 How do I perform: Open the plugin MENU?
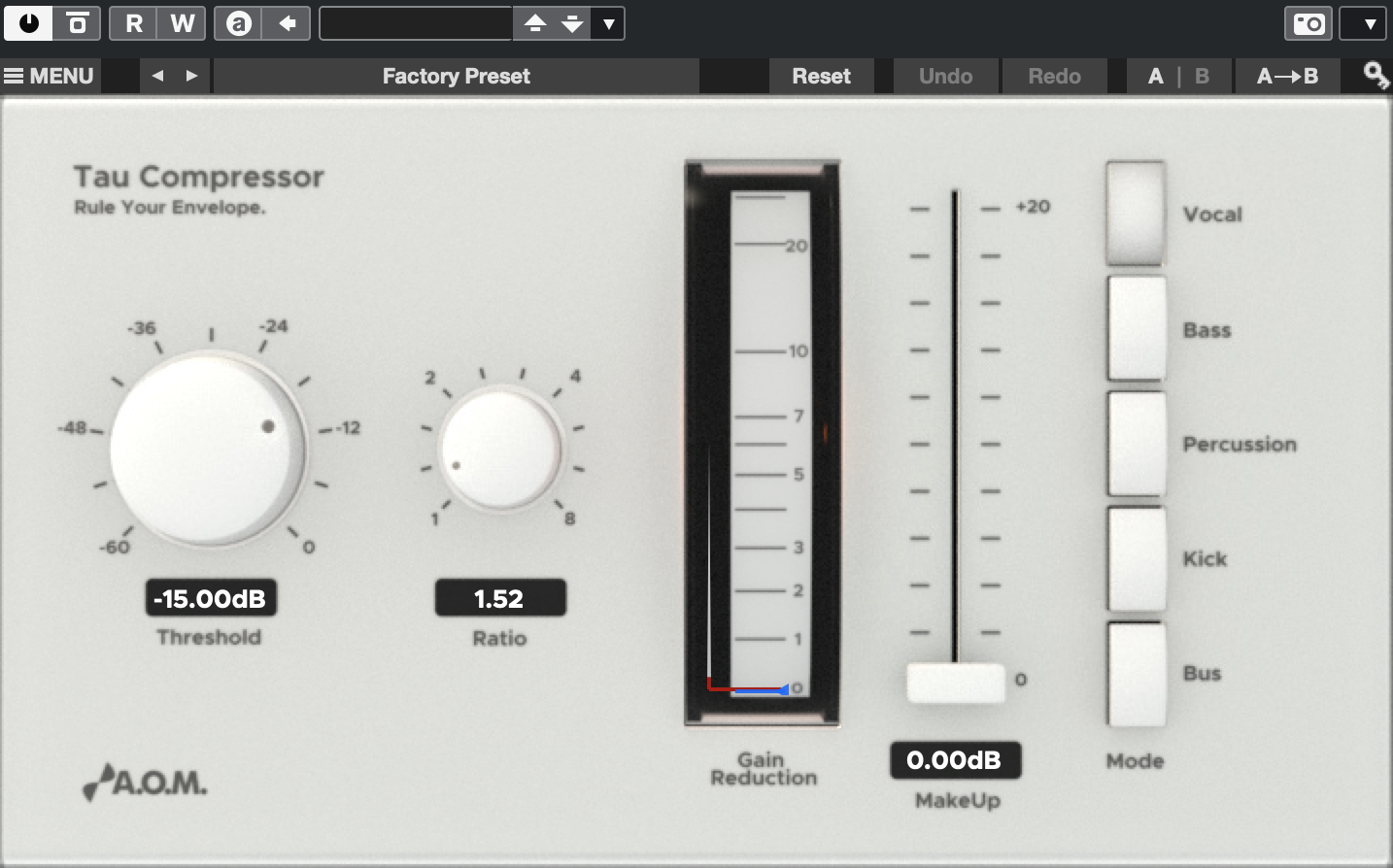49,75
